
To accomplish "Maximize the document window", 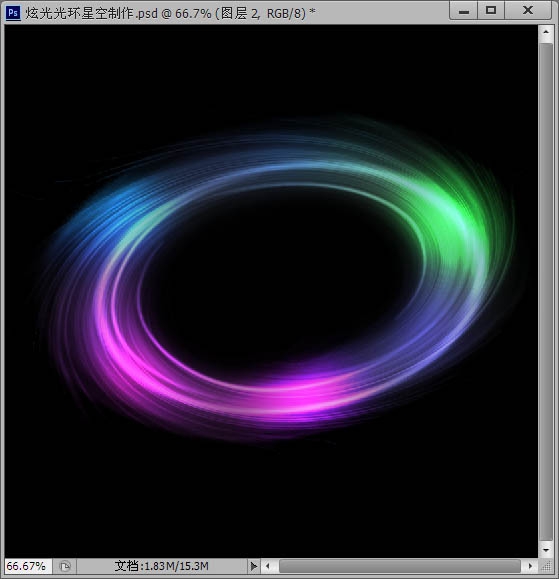I will pyautogui.click(x=491, y=11).
